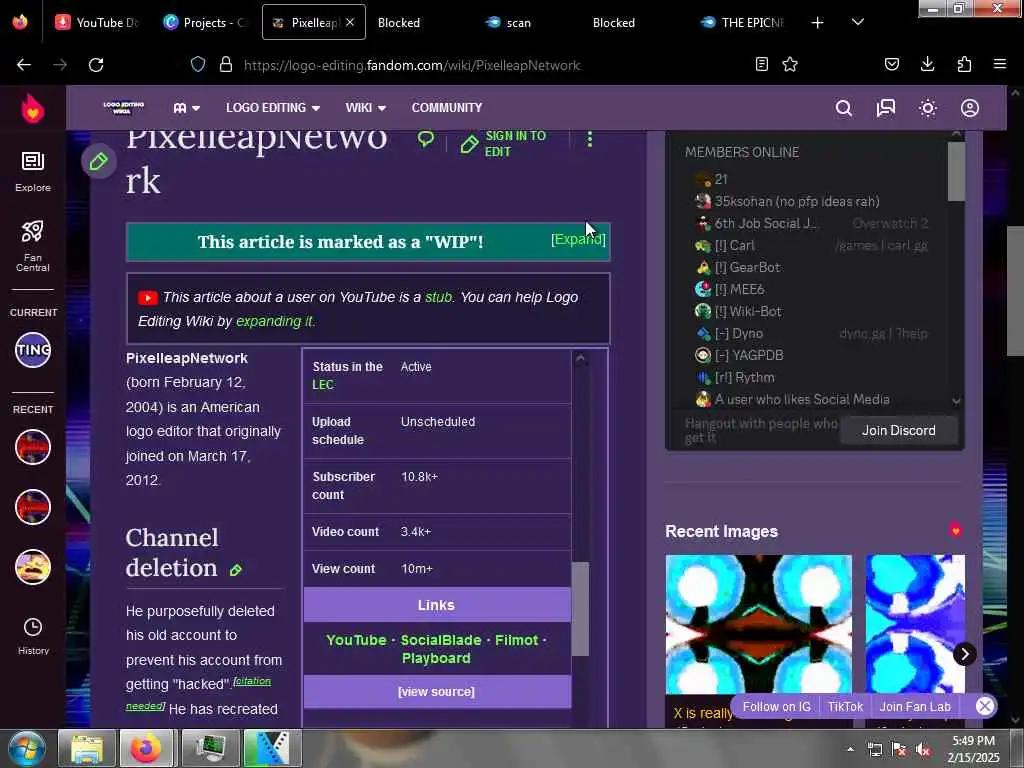The height and width of the screenshot is (768, 1024).
Task: Open the Playboard link
Action: 436,658
